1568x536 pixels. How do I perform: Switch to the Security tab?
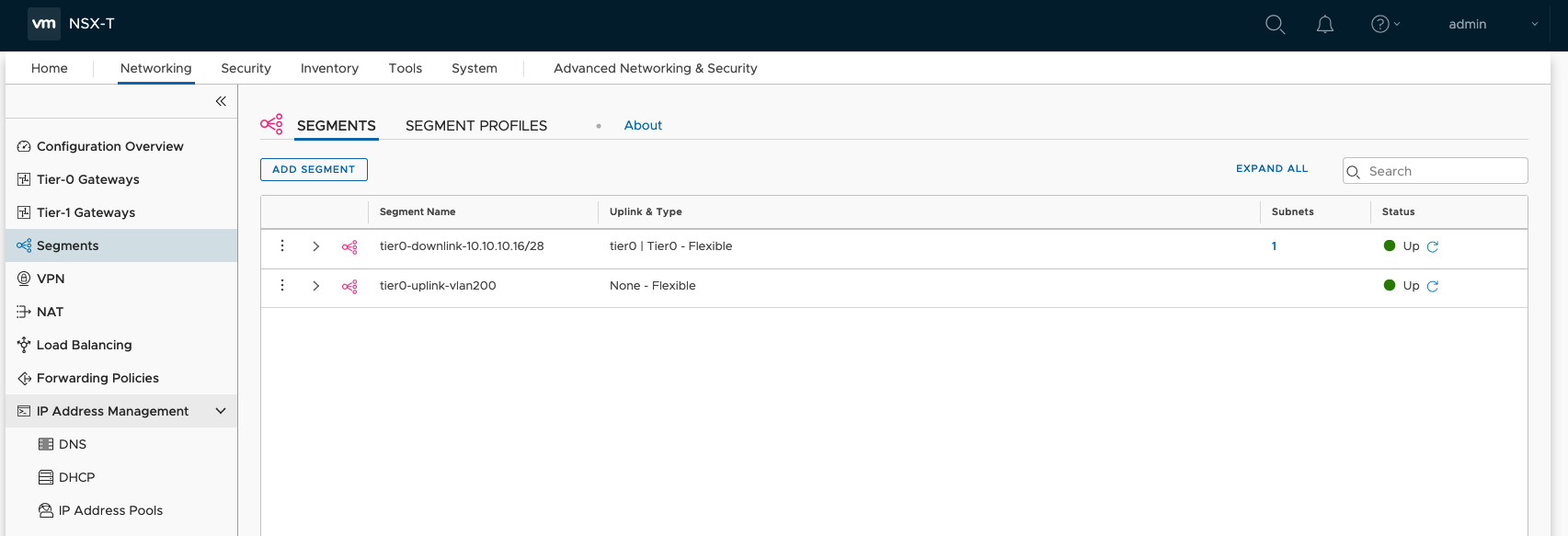[x=246, y=68]
